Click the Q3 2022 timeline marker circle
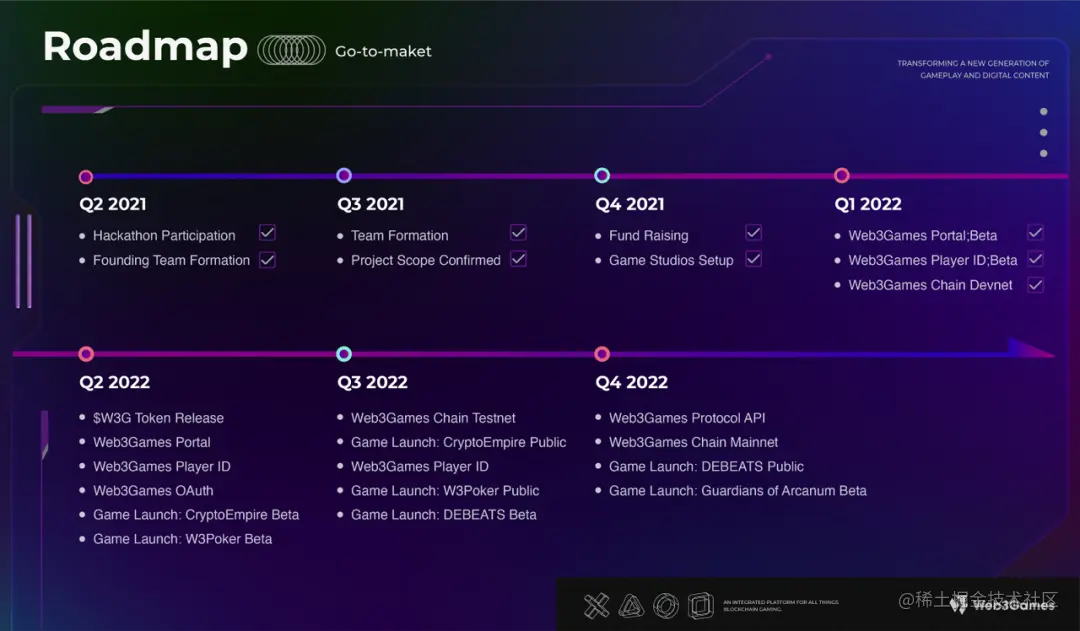This screenshot has width=1080, height=631. pyautogui.click(x=344, y=354)
